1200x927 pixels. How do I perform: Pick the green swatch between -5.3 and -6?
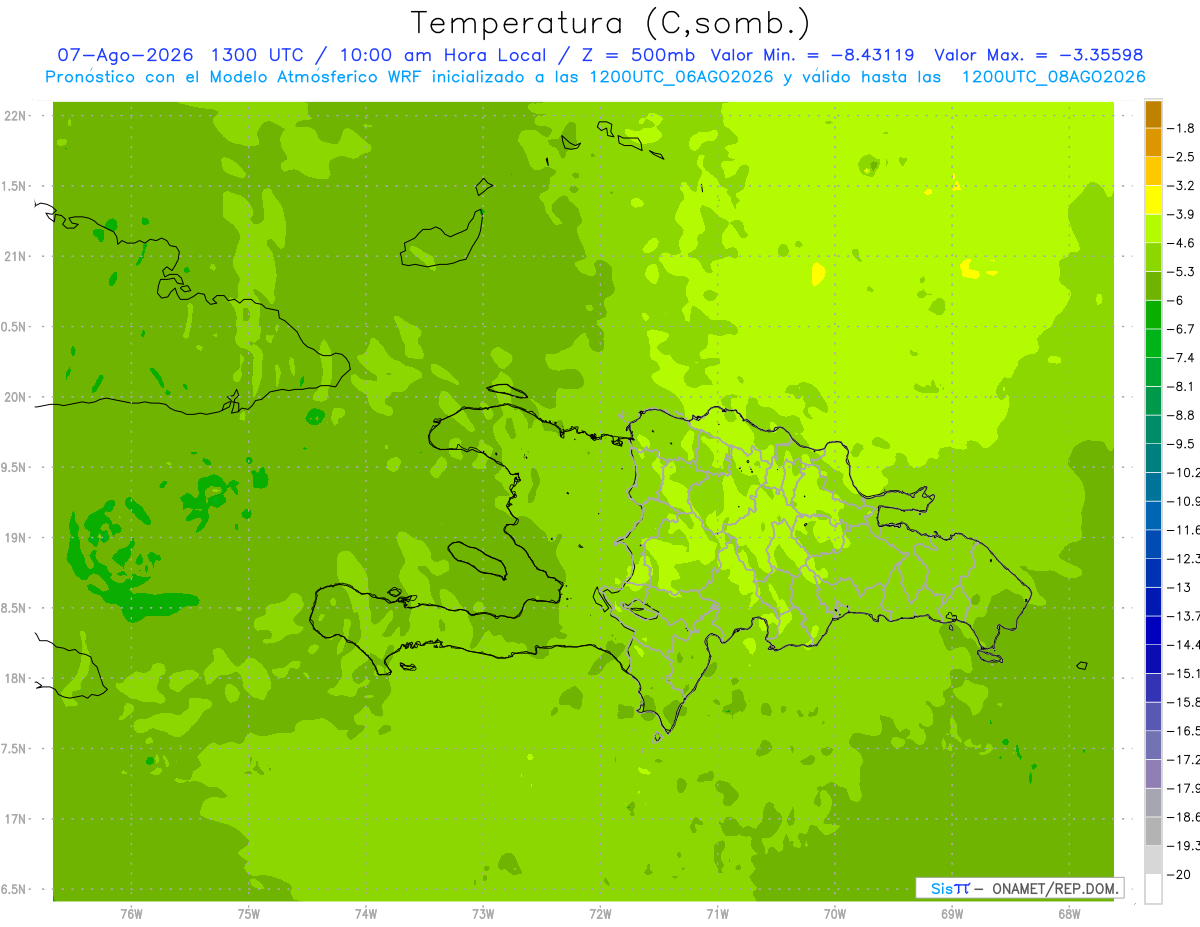pyautogui.click(x=1153, y=286)
